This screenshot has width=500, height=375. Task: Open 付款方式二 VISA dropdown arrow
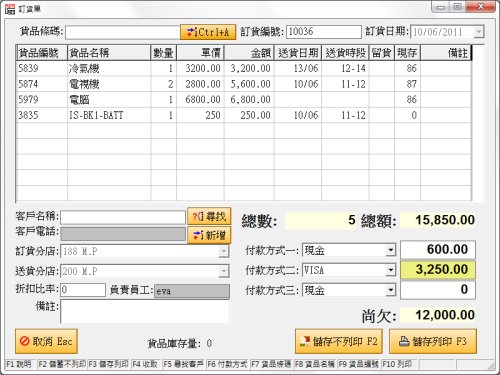[x=390, y=270]
